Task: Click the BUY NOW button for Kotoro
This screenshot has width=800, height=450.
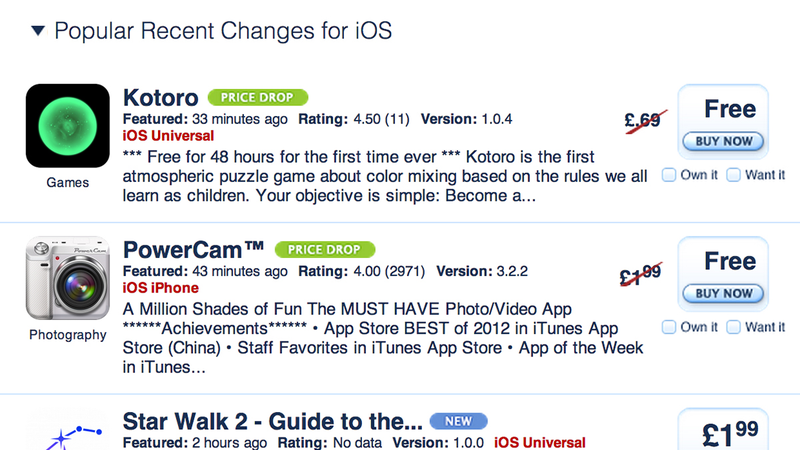Action: 723,141
